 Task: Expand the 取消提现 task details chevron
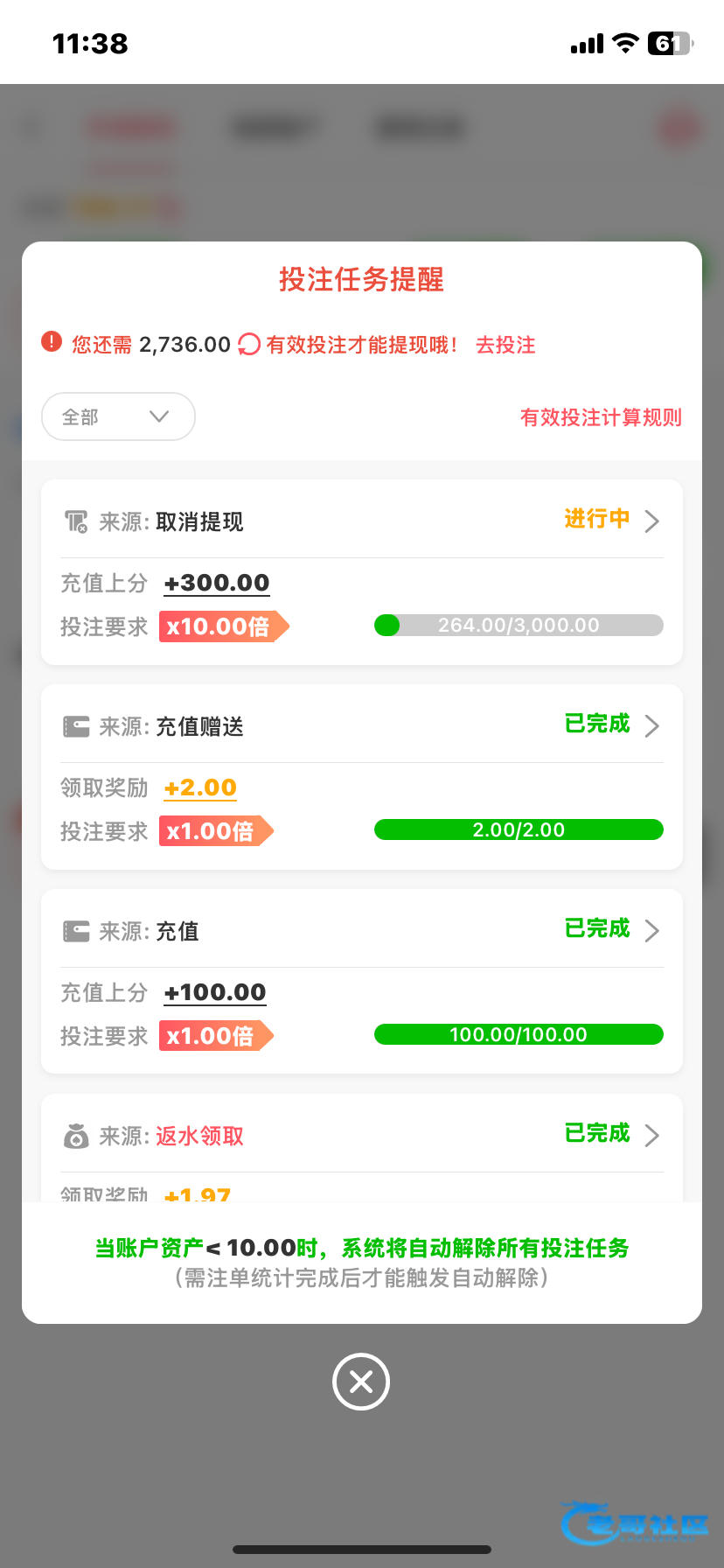tap(651, 521)
